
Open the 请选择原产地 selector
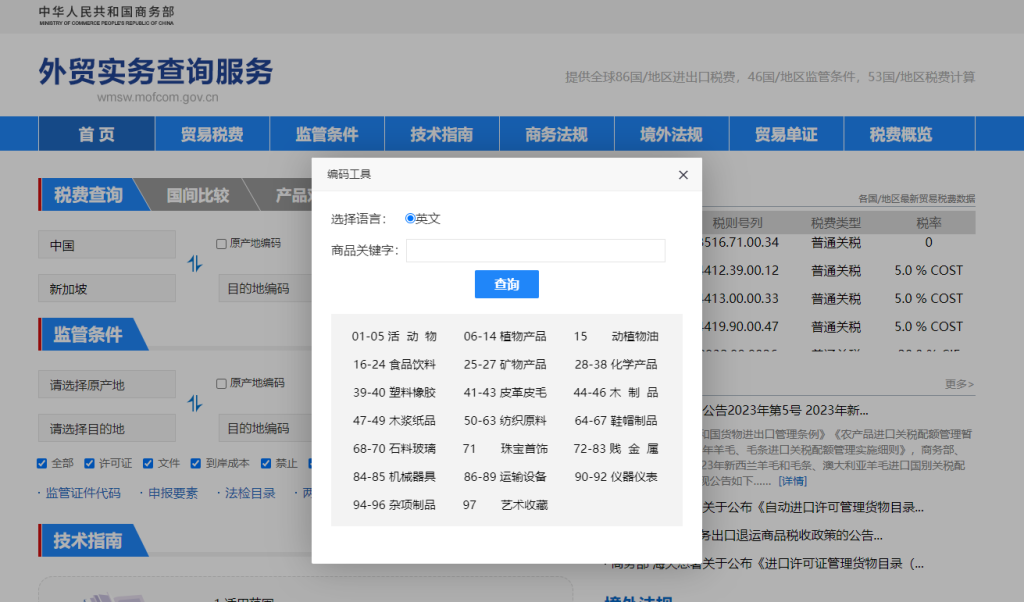(x=107, y=385)
